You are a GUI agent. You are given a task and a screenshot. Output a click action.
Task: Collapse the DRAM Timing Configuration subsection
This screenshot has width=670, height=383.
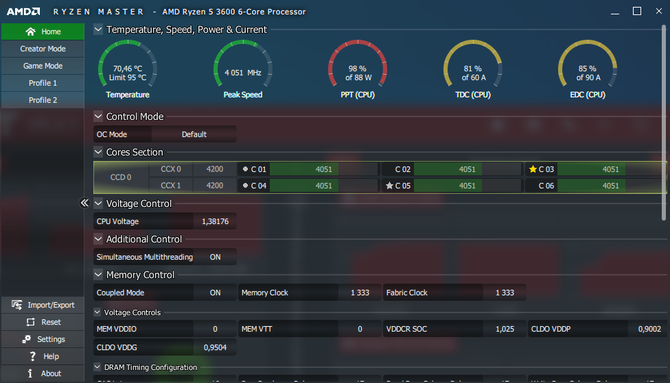(x=97, y=367)
